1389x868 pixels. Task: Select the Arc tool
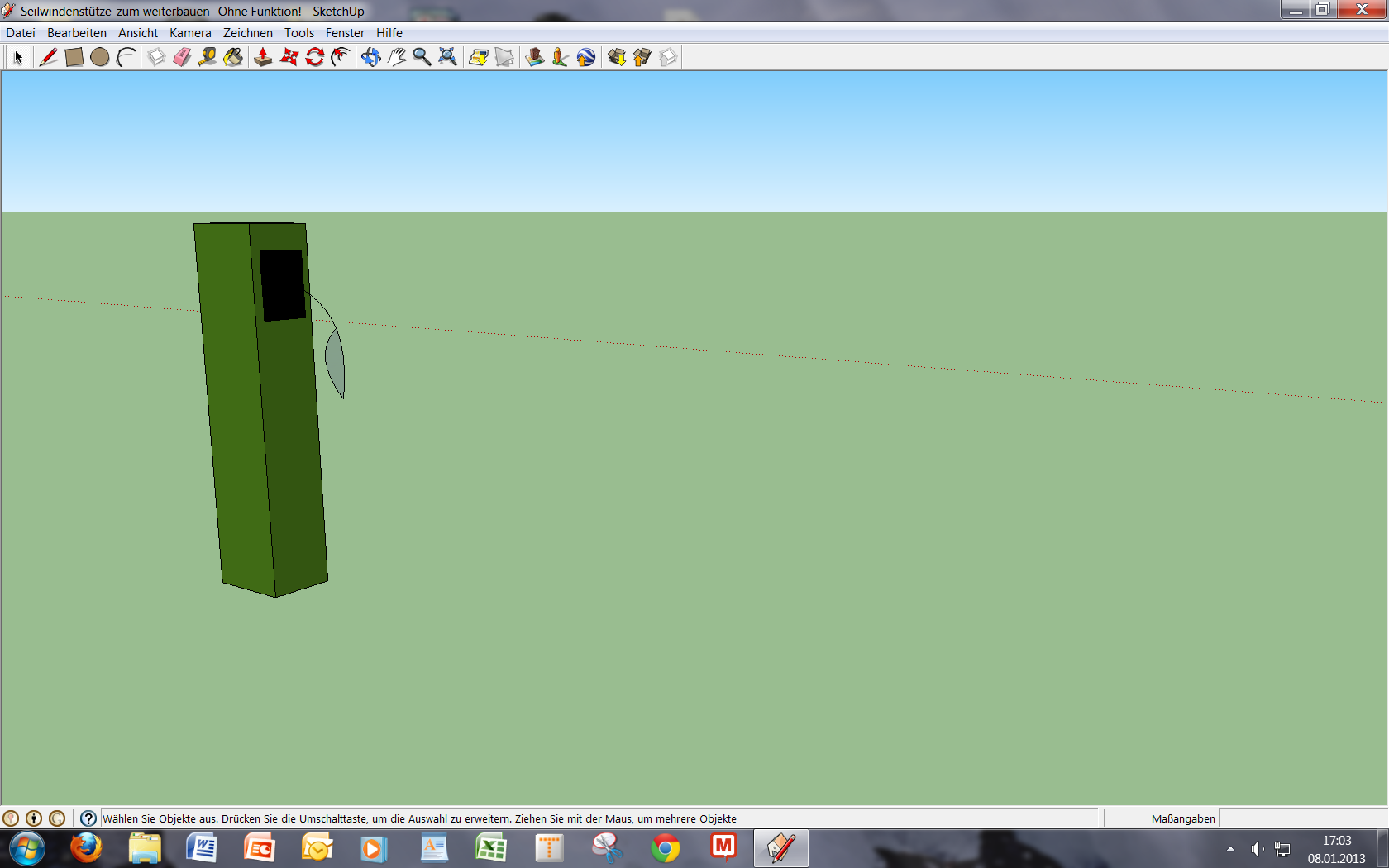pos(126,57)
